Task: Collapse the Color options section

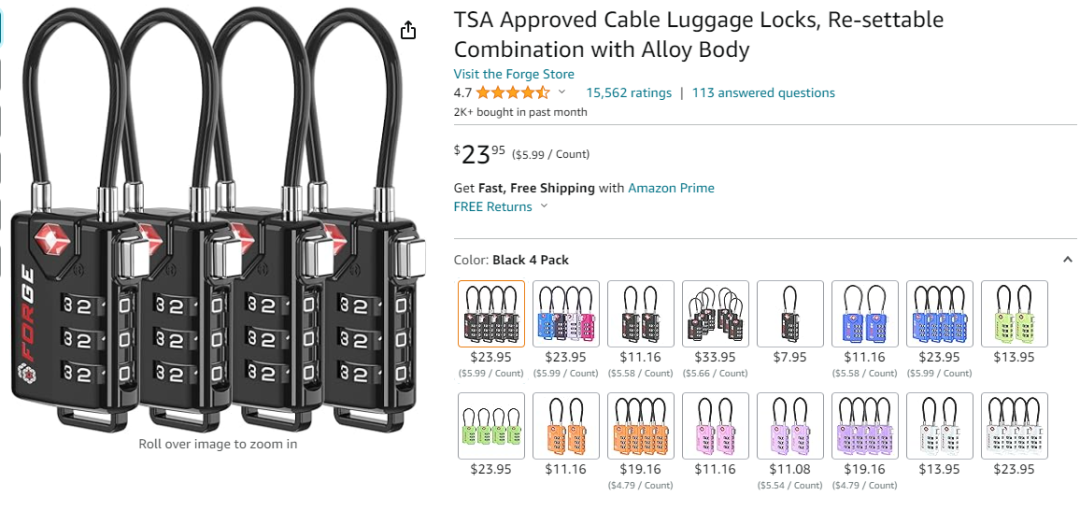Action: point(1068,260)
